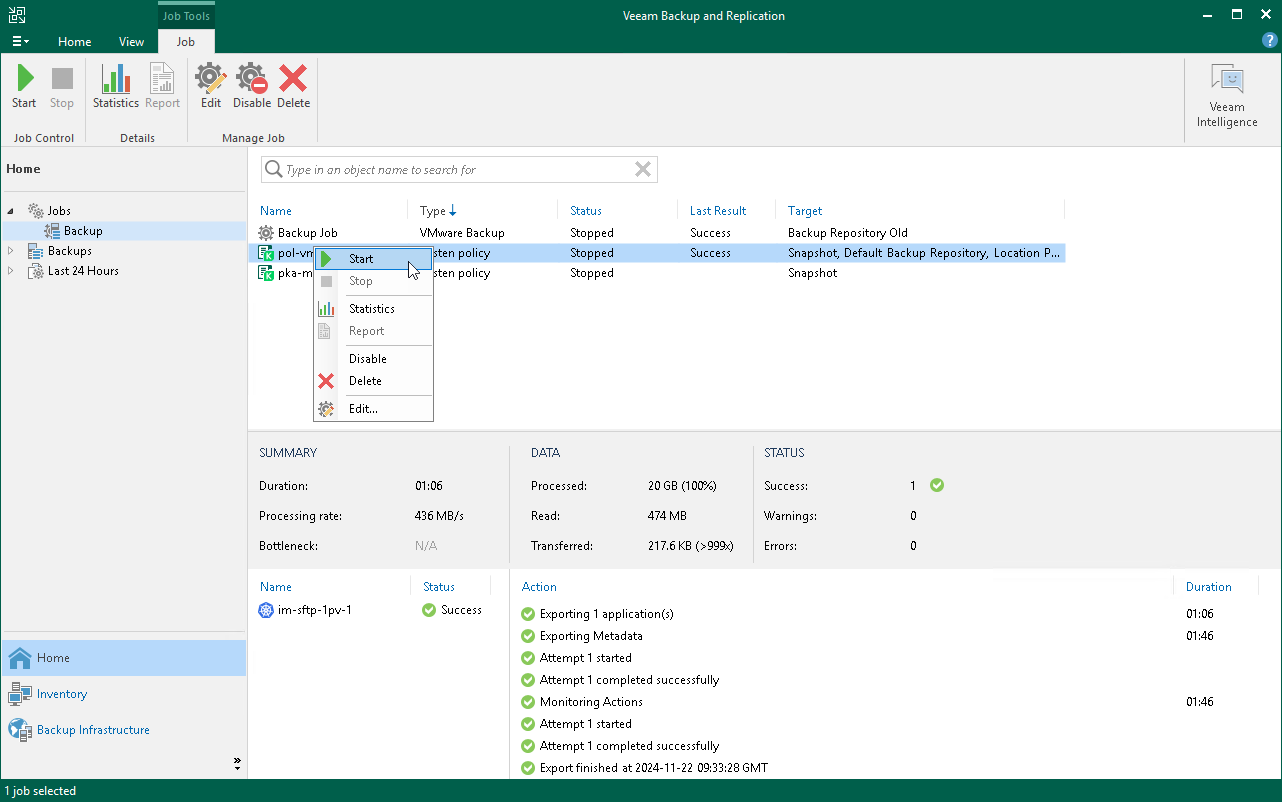Sort job list by Type column
Viewport: 1282px width, 802px height.
[438, 211]
